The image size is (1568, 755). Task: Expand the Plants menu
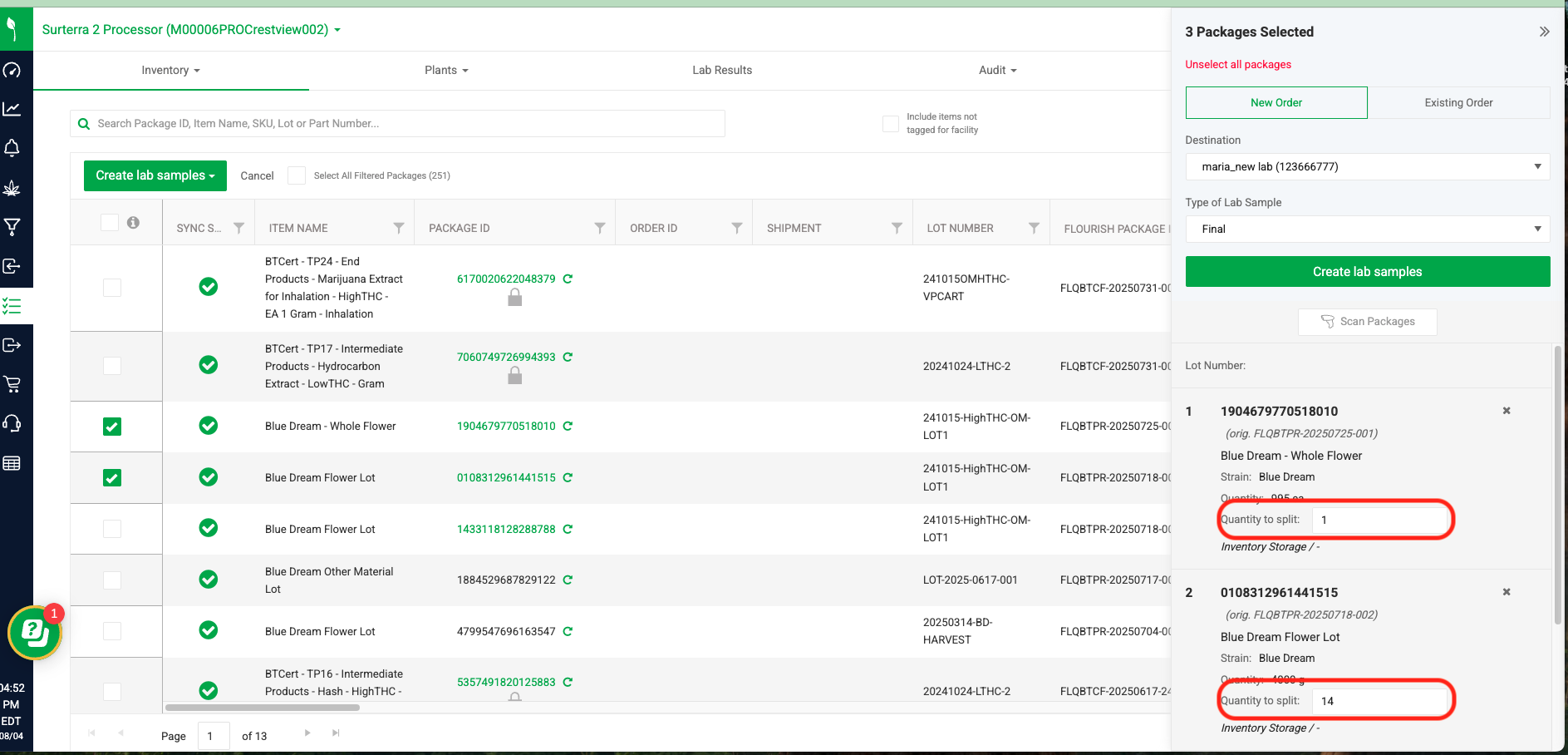tap(446, 71)
